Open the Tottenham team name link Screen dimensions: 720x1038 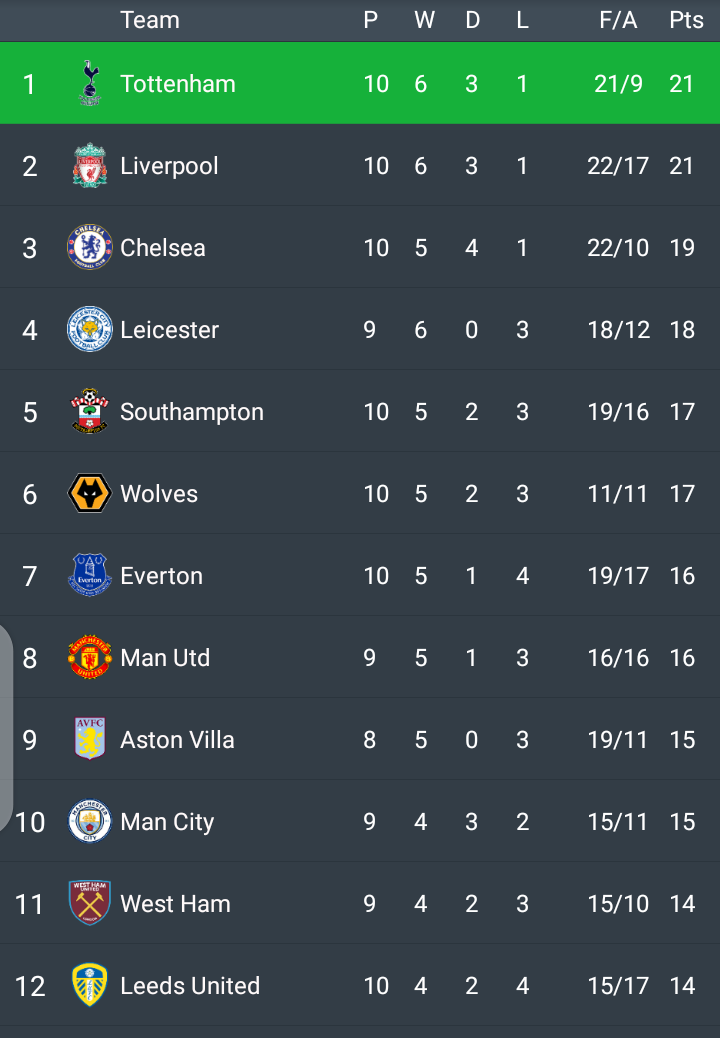178,84
